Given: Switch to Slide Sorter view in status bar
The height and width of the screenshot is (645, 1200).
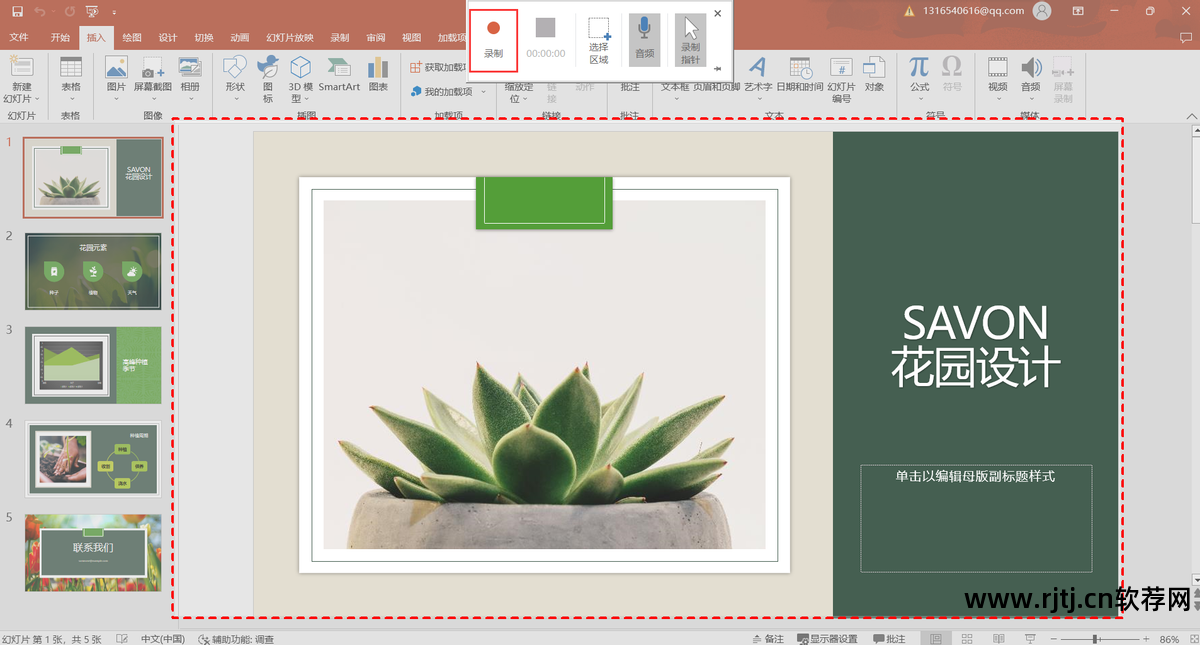Looking at the screenshot, I should [966, 638].
